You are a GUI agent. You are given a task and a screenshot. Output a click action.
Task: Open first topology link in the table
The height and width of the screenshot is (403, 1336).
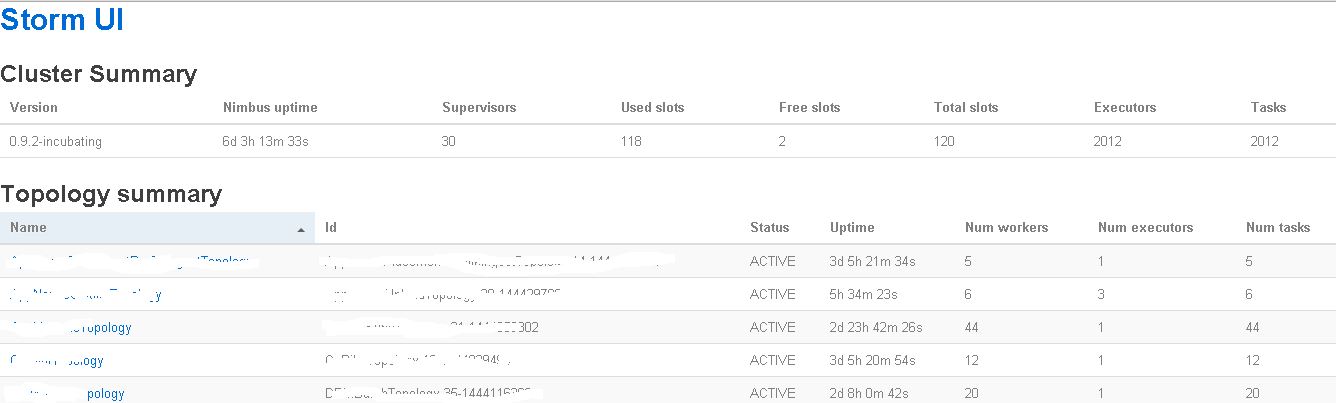coord(128,262)
